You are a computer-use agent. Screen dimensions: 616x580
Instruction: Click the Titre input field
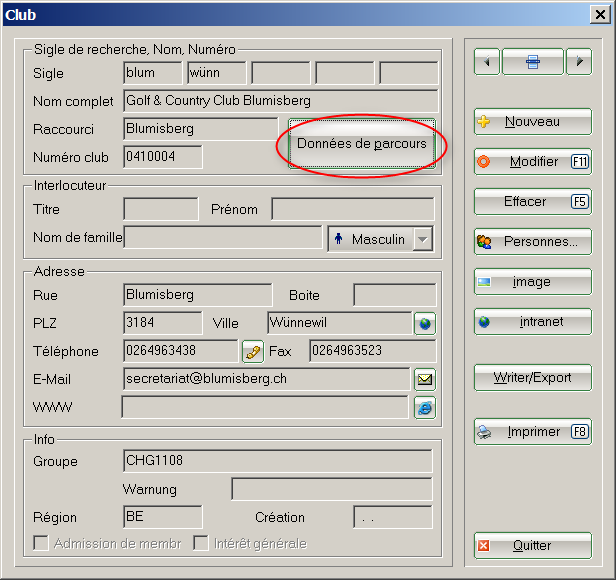point(161,209)
